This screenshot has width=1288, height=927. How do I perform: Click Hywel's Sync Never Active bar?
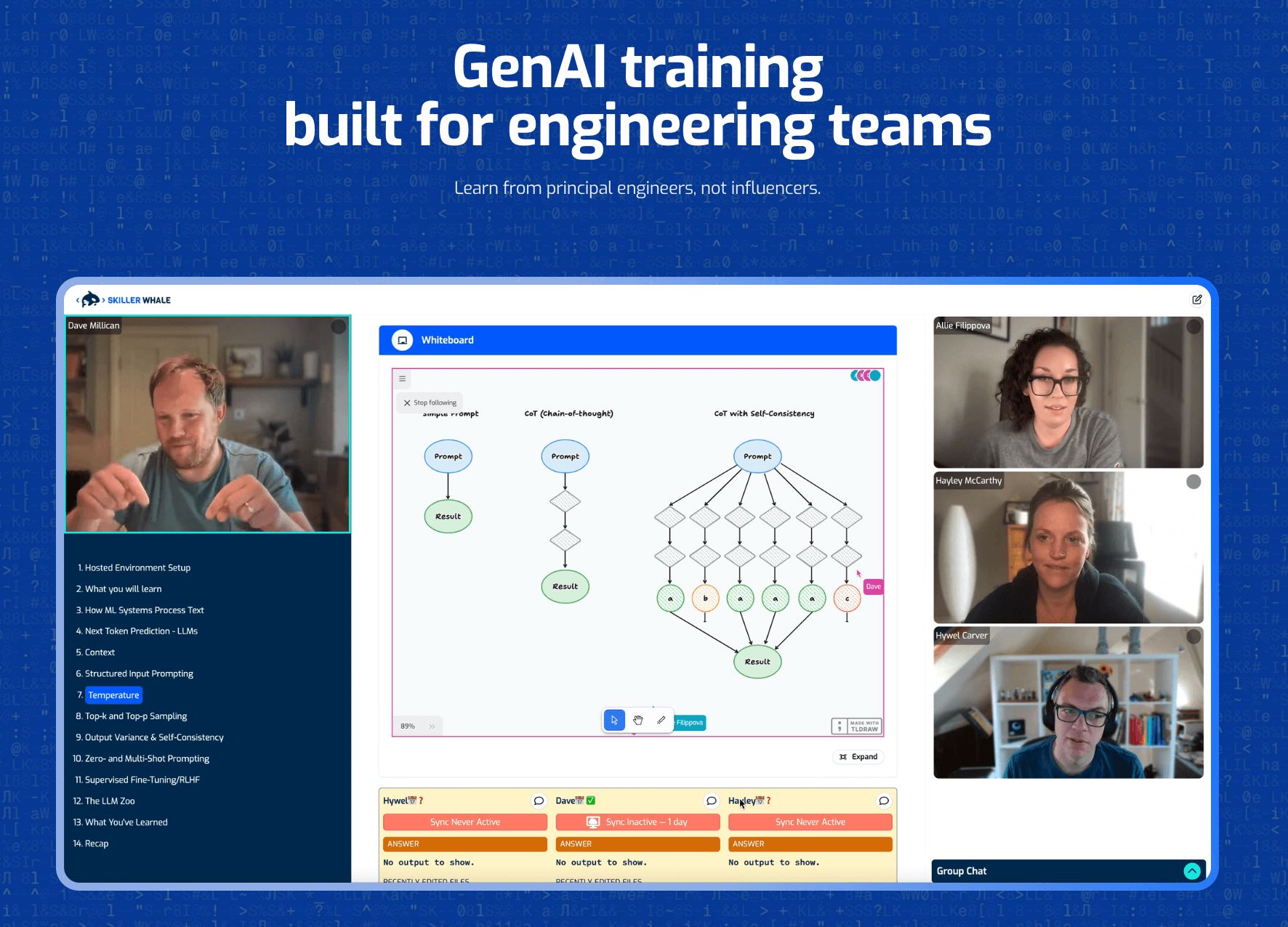pyautogui.click(x=465, y=822)
